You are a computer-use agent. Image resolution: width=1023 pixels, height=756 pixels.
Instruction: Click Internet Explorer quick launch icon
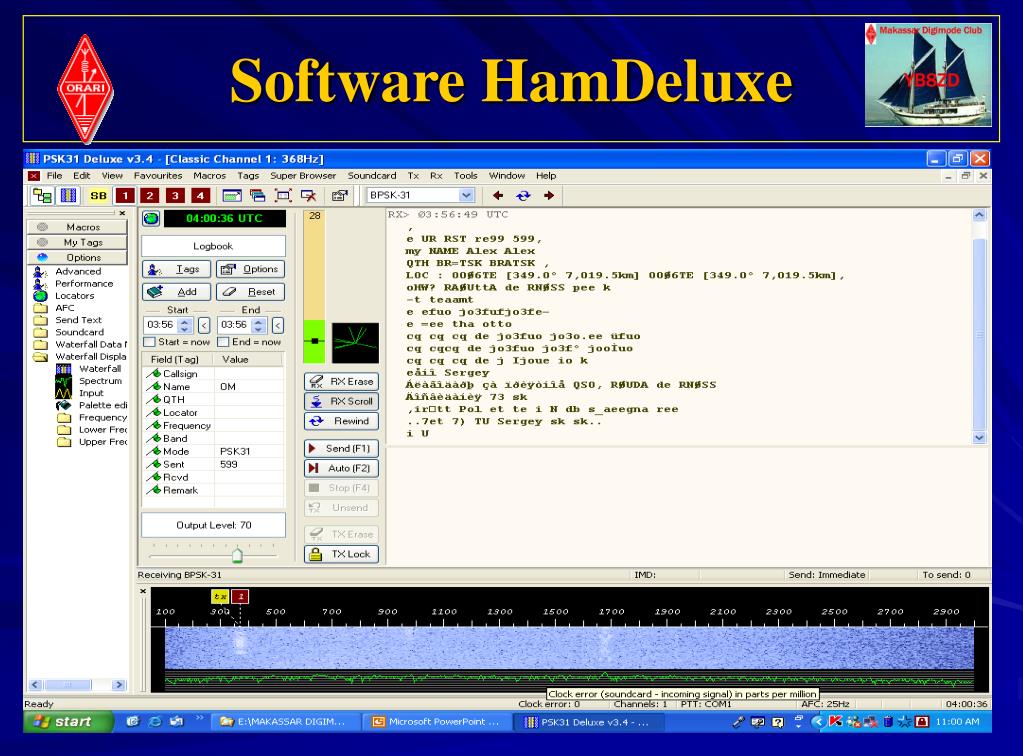[x=155, y=721]
